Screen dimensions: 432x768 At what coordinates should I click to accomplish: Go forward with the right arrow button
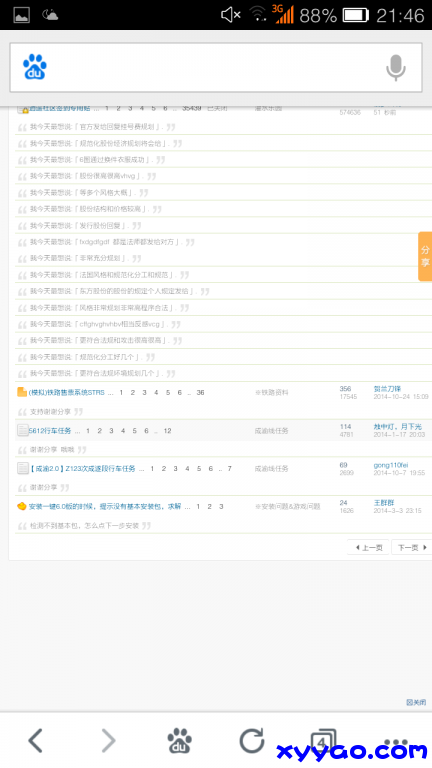point(108,740)
